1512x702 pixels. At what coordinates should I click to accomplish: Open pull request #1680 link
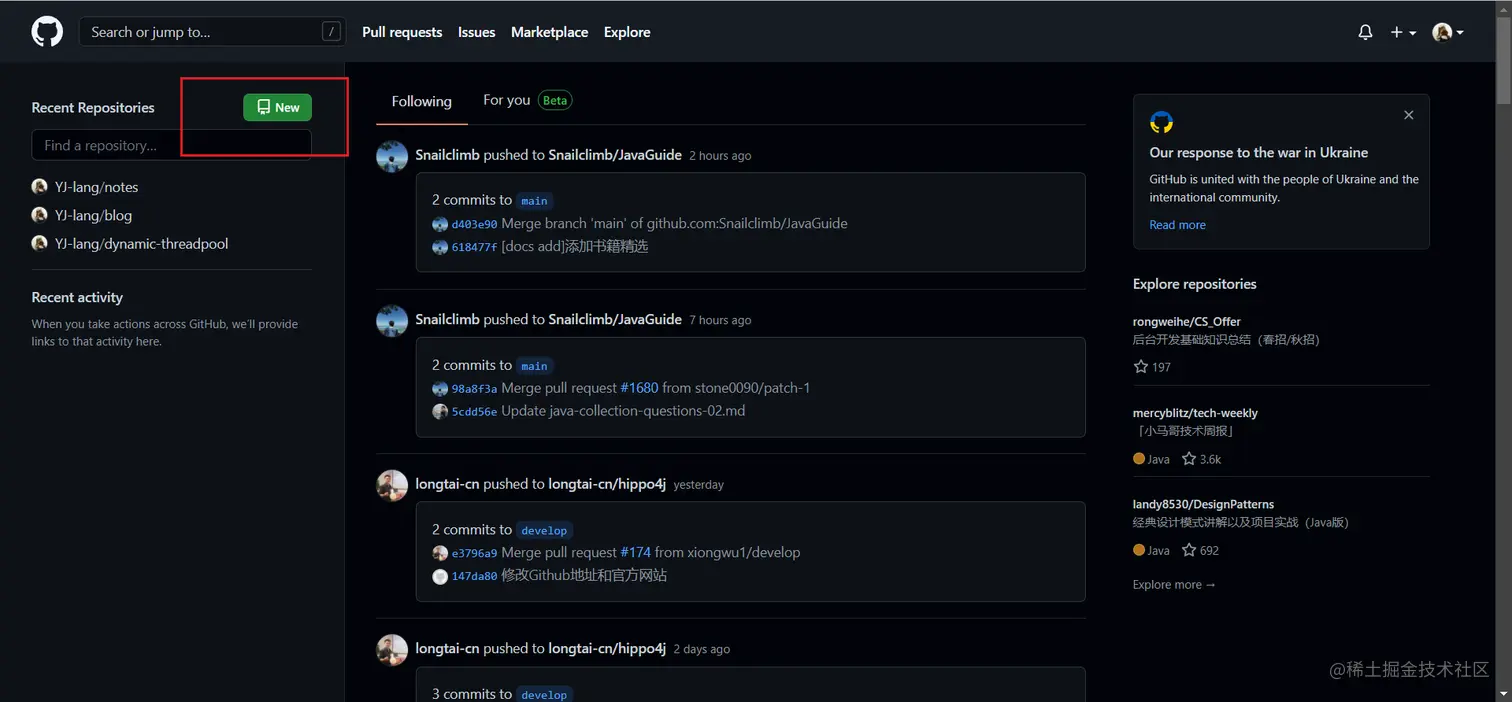(x=639, y=388)
